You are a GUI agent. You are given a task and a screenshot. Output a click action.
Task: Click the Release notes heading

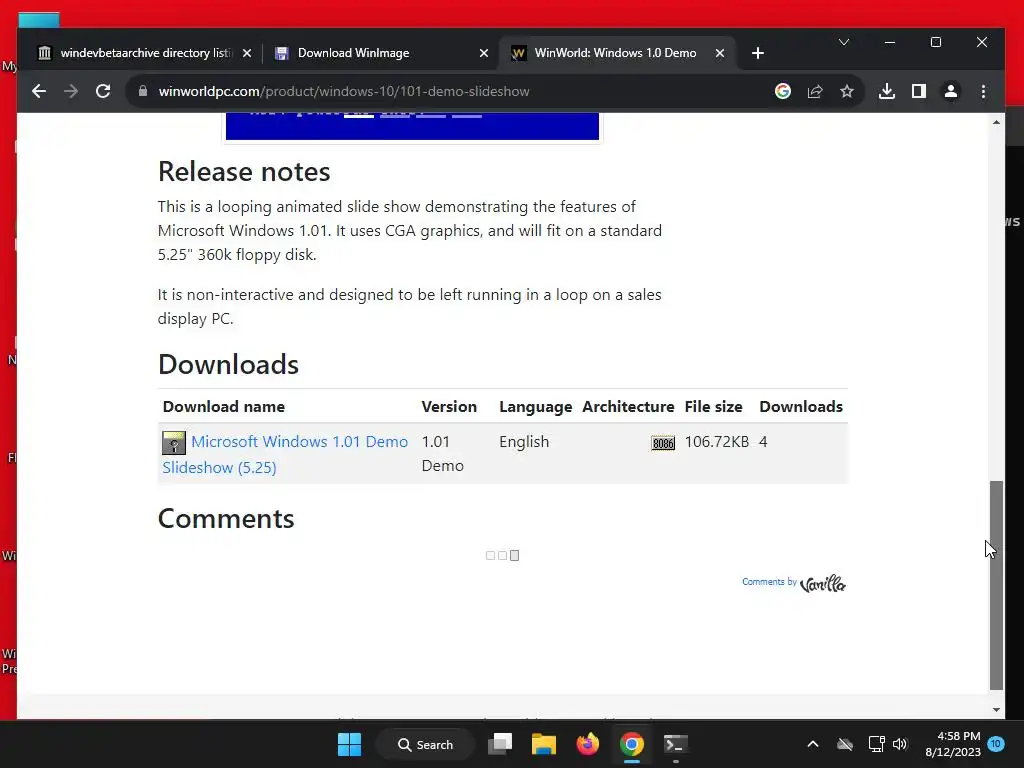[244, 172]
